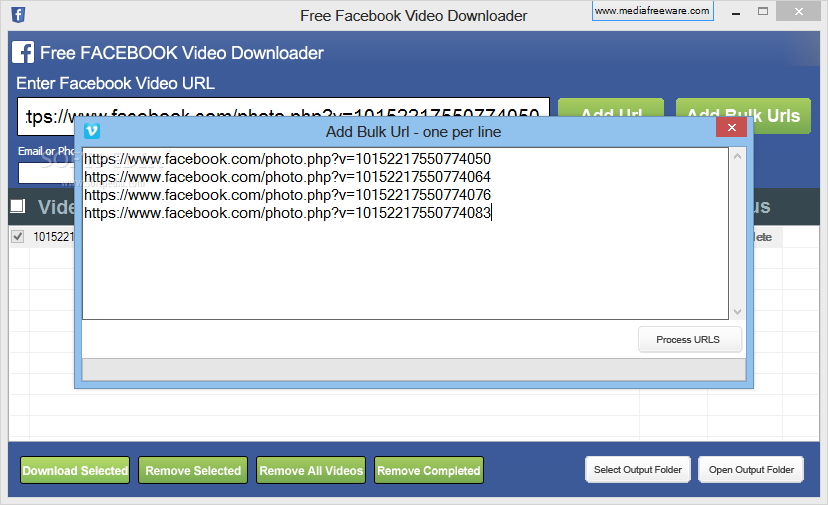Click the Remove All Videos button
This screenshot has height=505, width=828.
311,470
